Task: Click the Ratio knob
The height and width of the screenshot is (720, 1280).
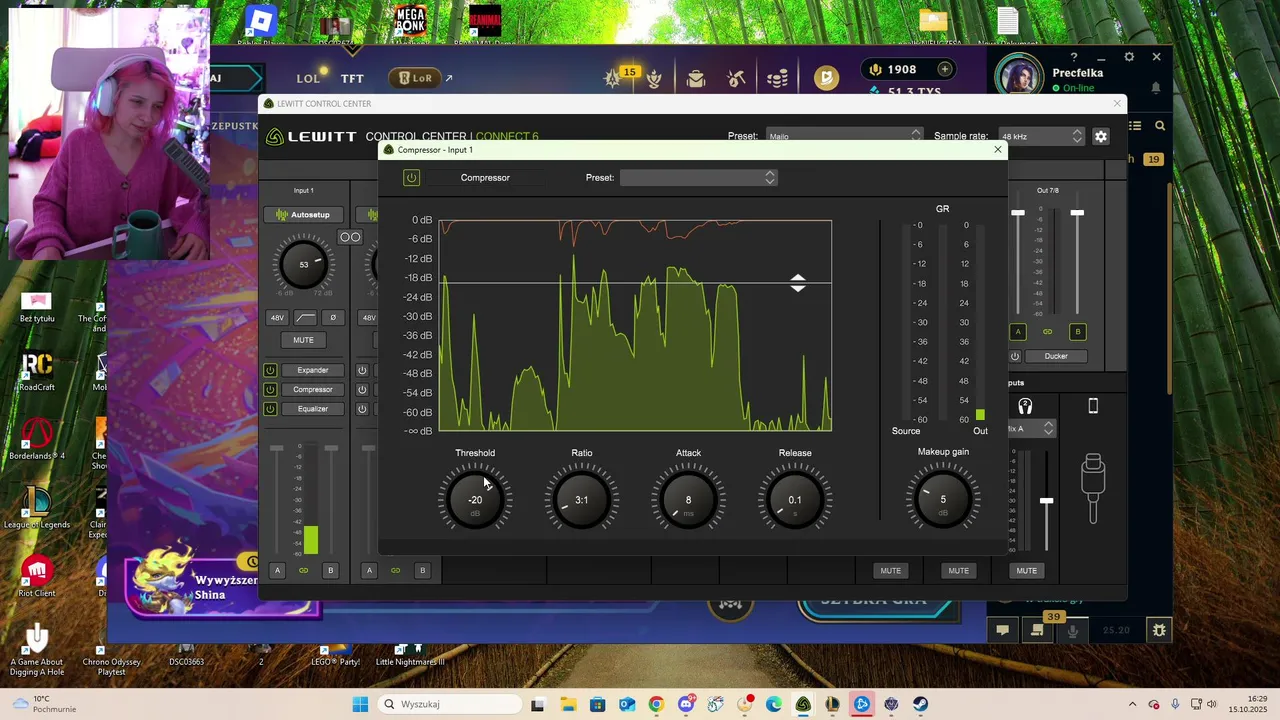Action: tap(581, 499)
